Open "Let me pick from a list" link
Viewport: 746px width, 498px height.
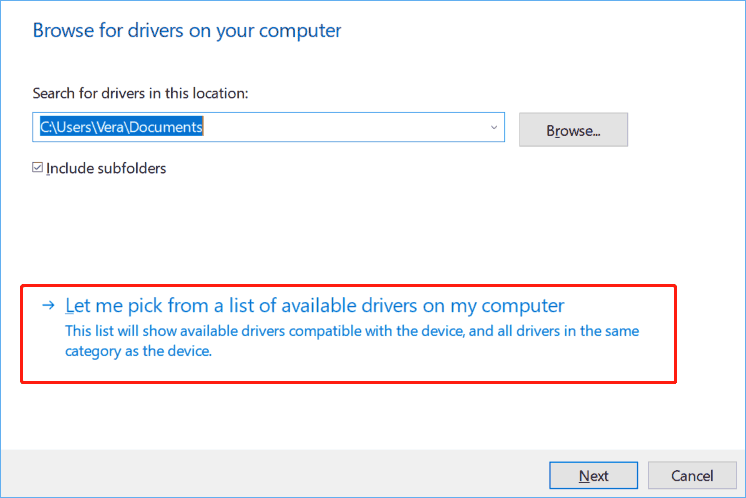tap(314, 306)
